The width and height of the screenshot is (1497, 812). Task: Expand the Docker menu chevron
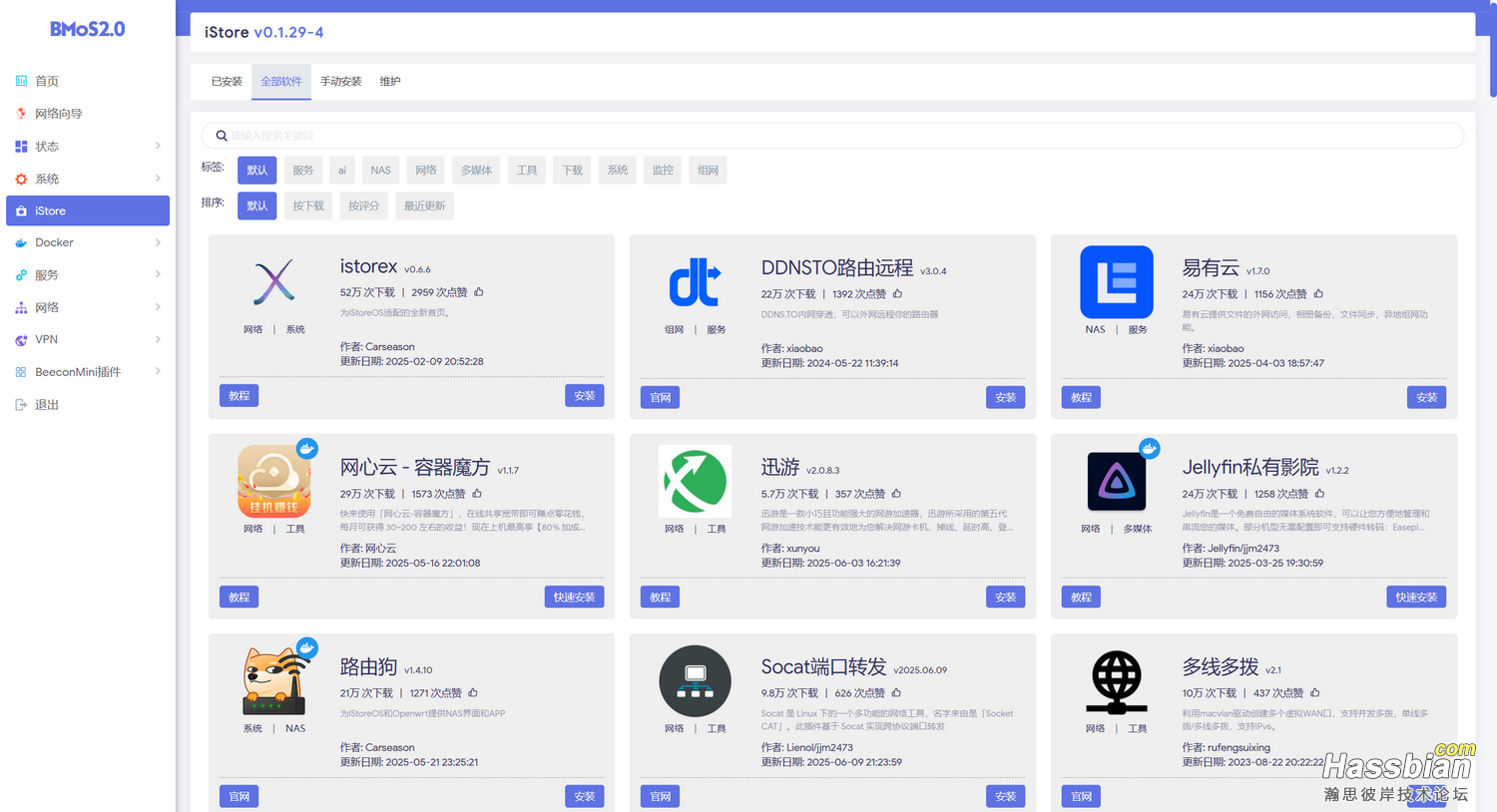pos(158,242)
